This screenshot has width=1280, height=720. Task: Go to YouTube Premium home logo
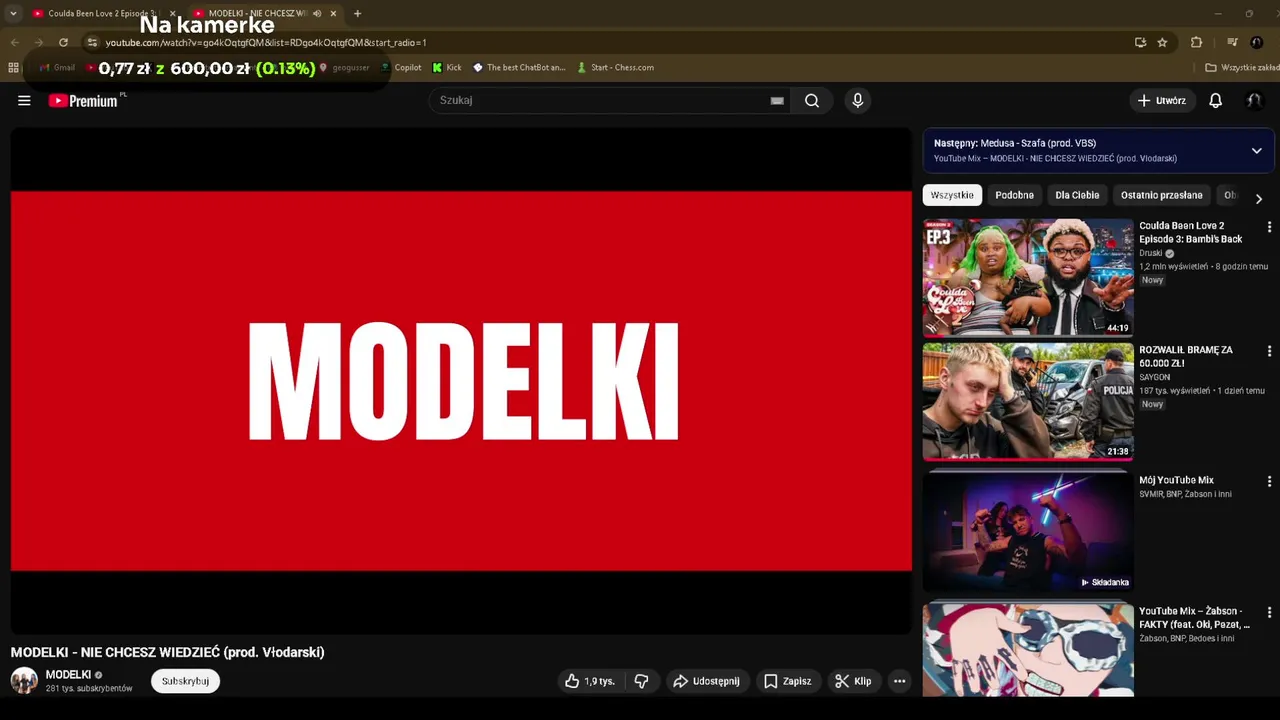coord(83,100)
